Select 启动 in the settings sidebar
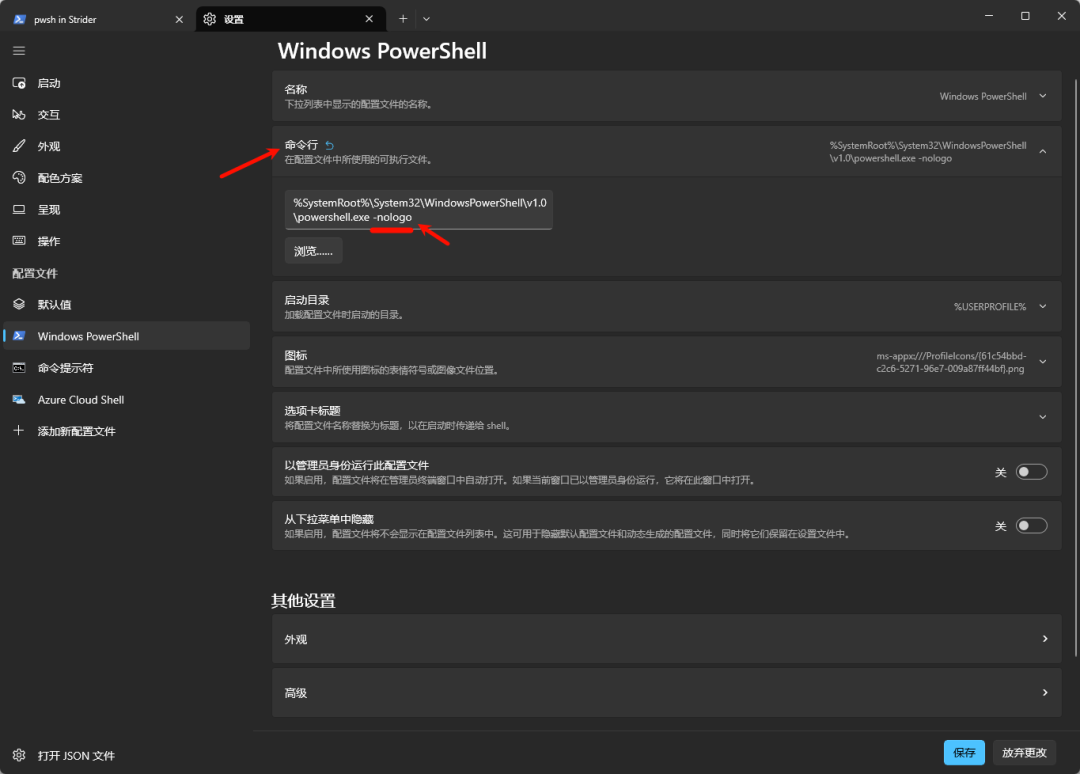The height and width of the screenshot is (774, 1080). pos(127,83)
